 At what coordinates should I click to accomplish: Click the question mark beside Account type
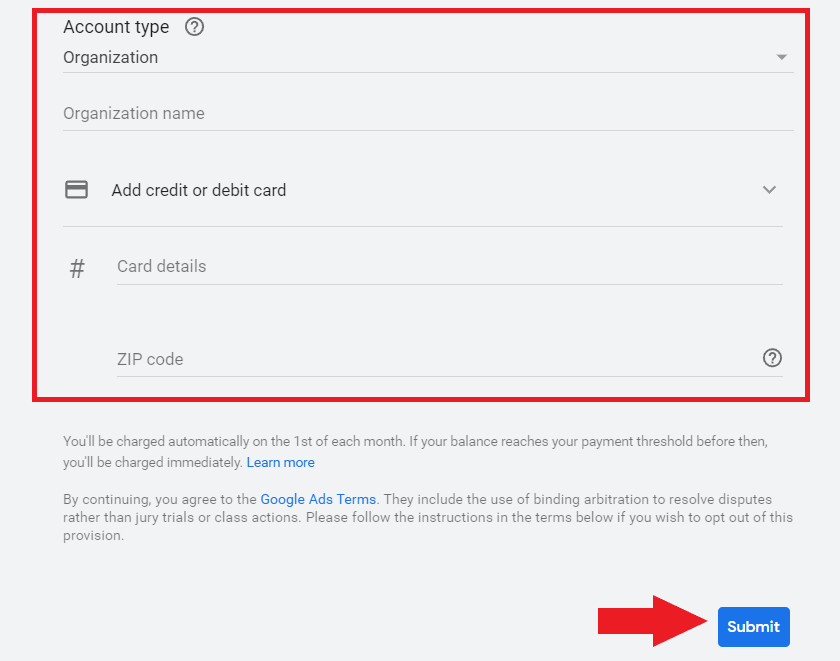(194, 27)
